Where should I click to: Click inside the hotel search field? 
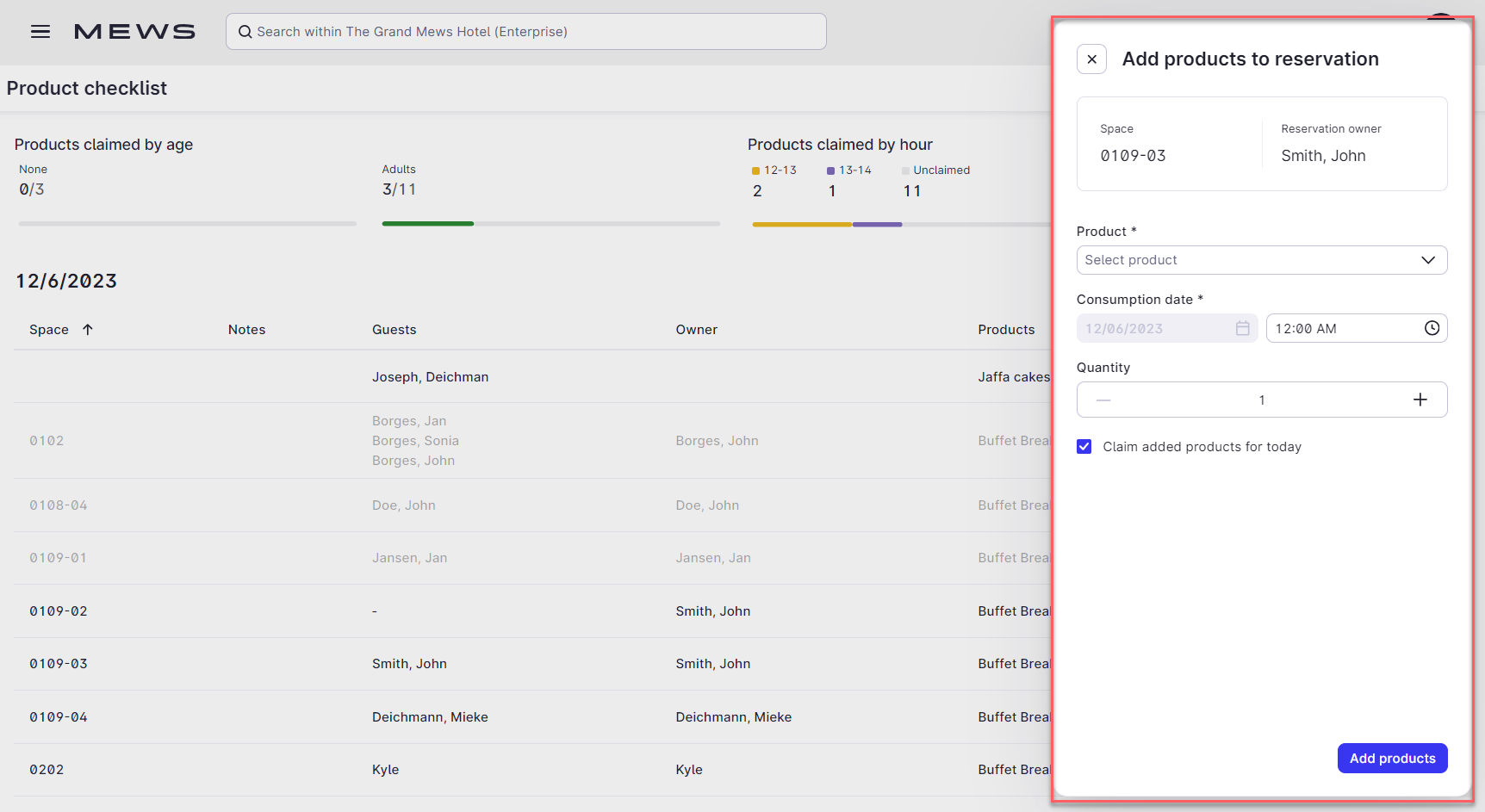click(525, 31)
